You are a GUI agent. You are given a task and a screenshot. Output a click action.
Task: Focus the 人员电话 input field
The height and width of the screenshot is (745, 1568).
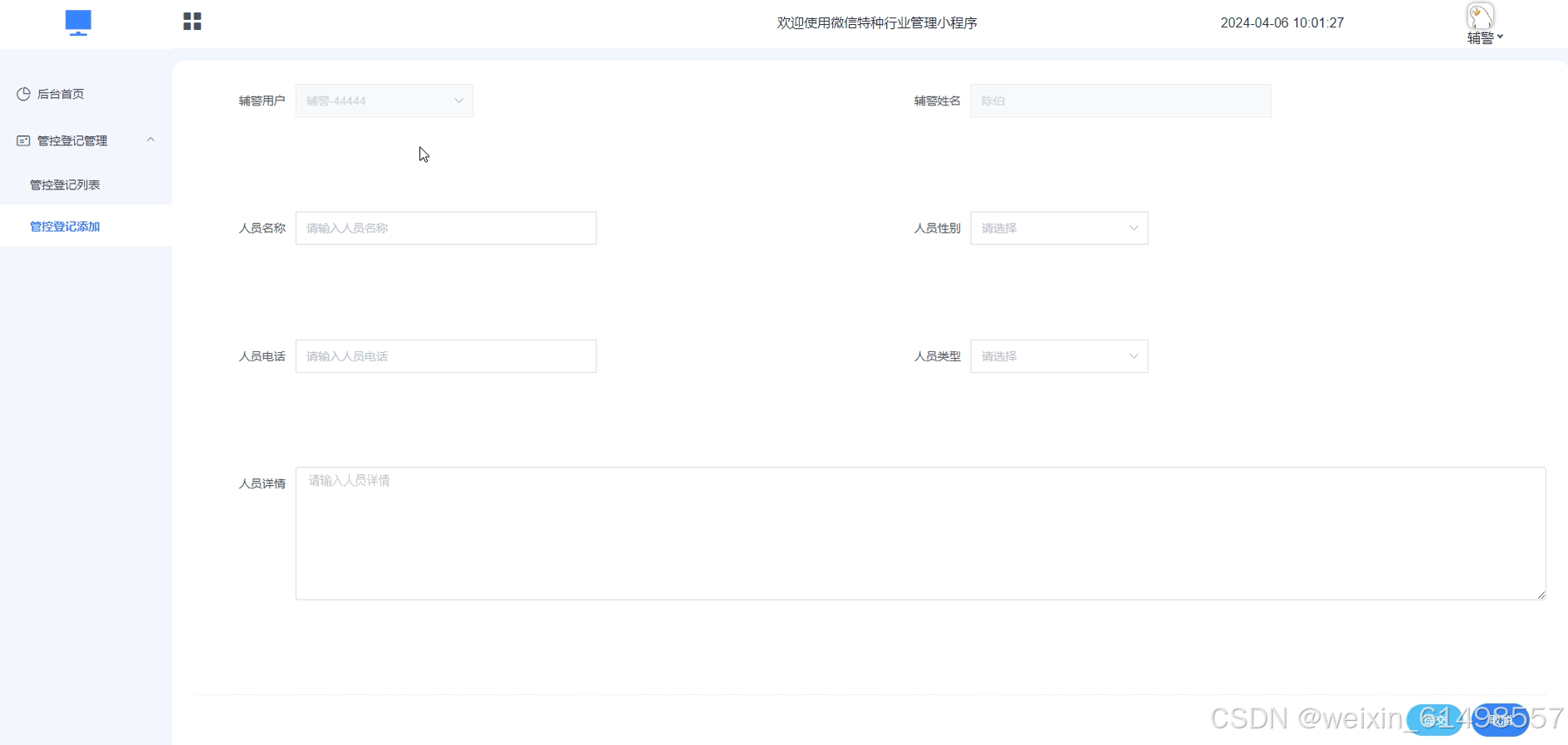pyautogui.click(x=446, y=356)
